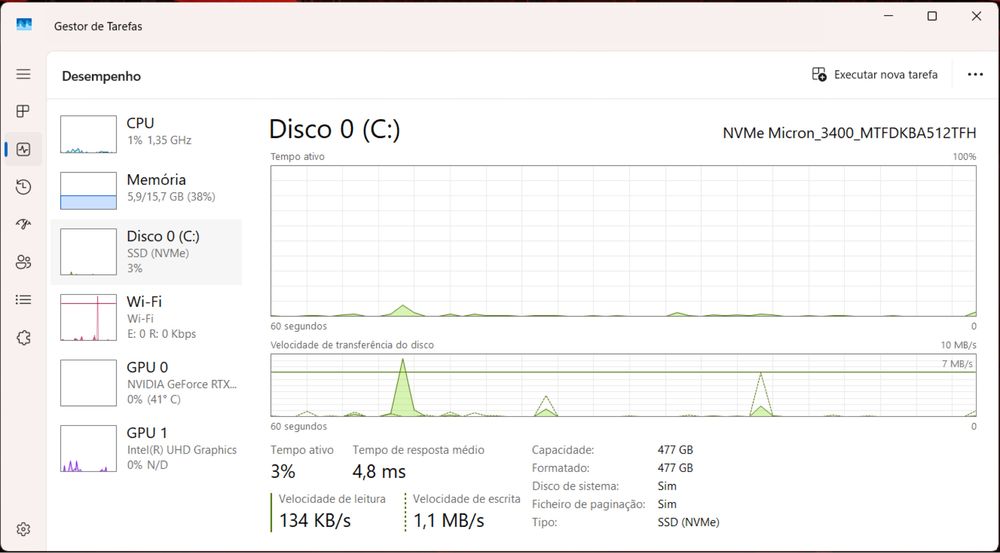This screenshot has width=1000, height=553.
Task: Click the 134 KB/s read speed value
Action: click(315, 520)
